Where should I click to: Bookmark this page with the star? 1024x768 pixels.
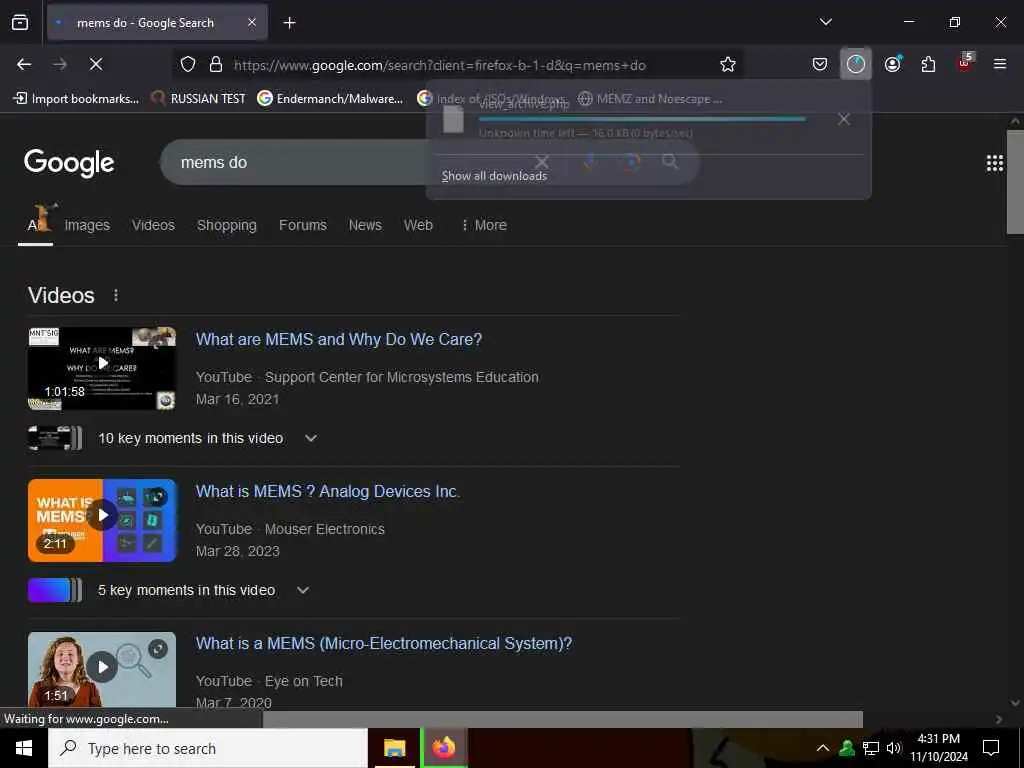(728, 64)
